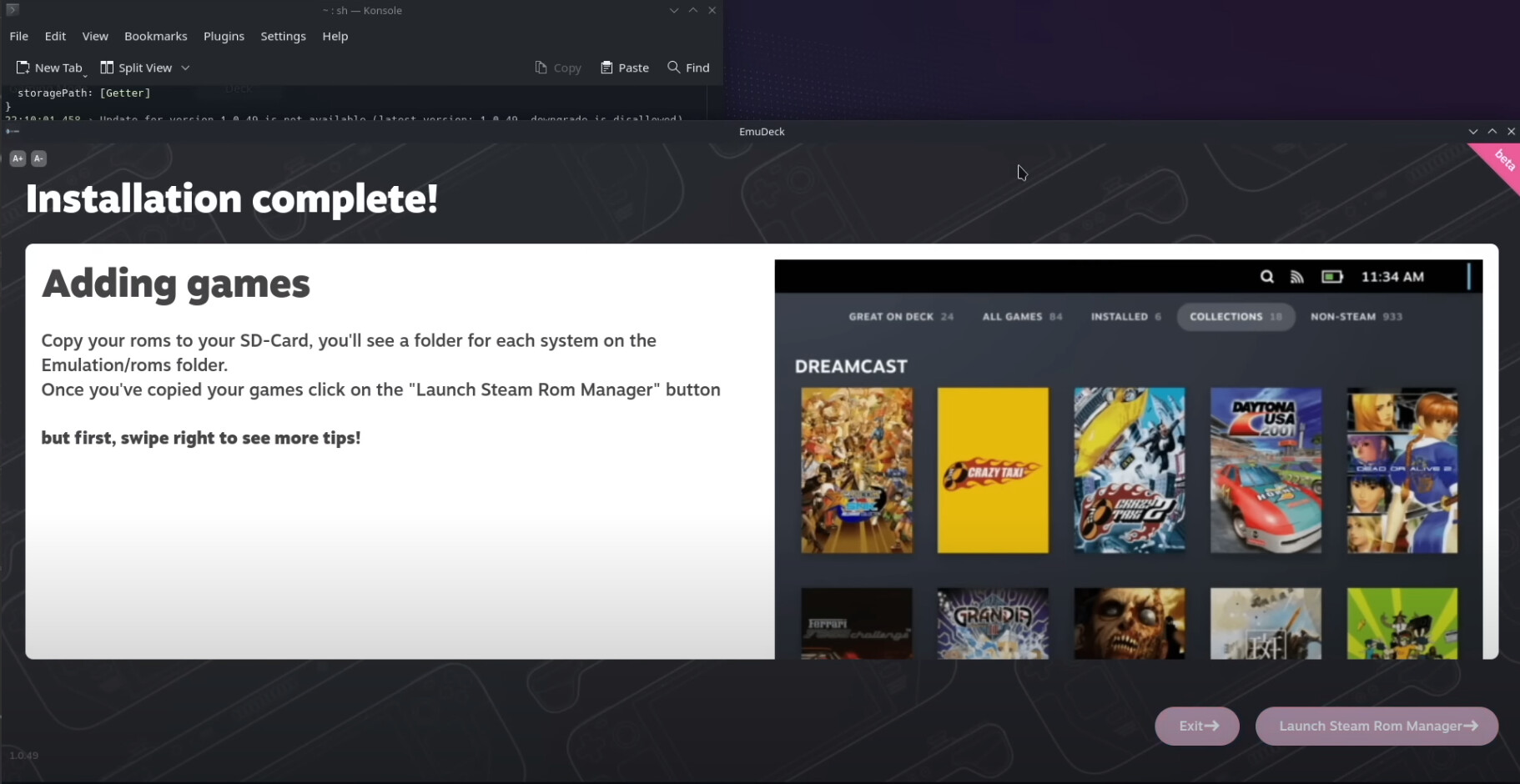The width and height of the screenshot is (1520, 784).
Task: Click the New Tab icon in Konsole
Action: [23, 68]
